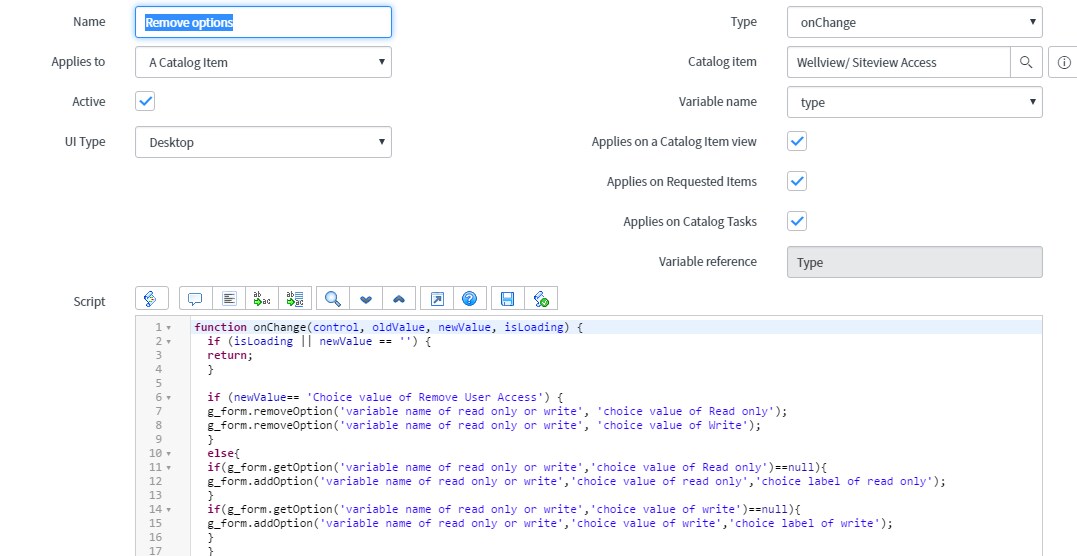Collapse code fold at line 14
Image resolution: width=1077 pixels, height=556 pixels.
pos(169,509)
